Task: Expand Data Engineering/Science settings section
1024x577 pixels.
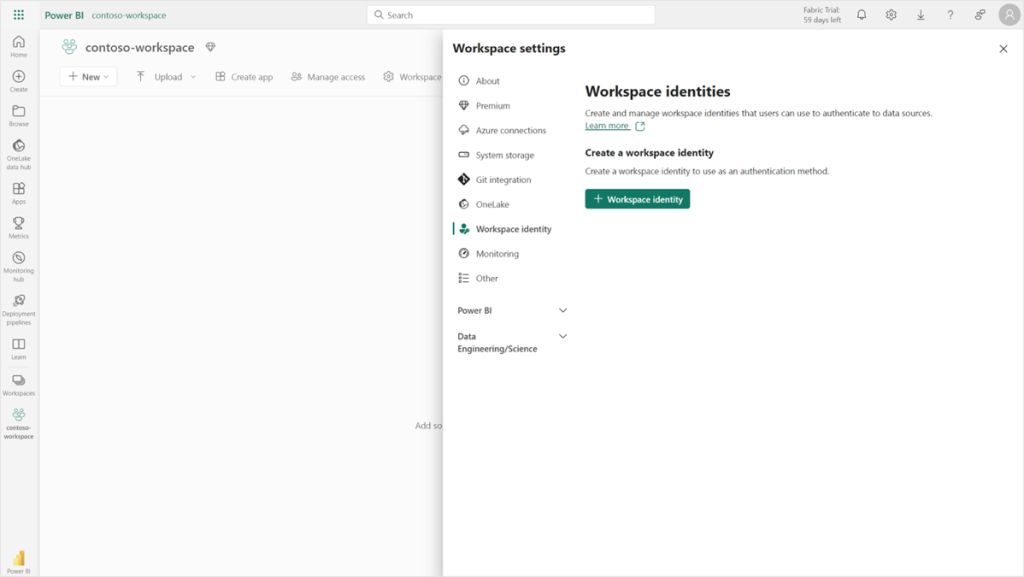Action: tap(562, 337)
